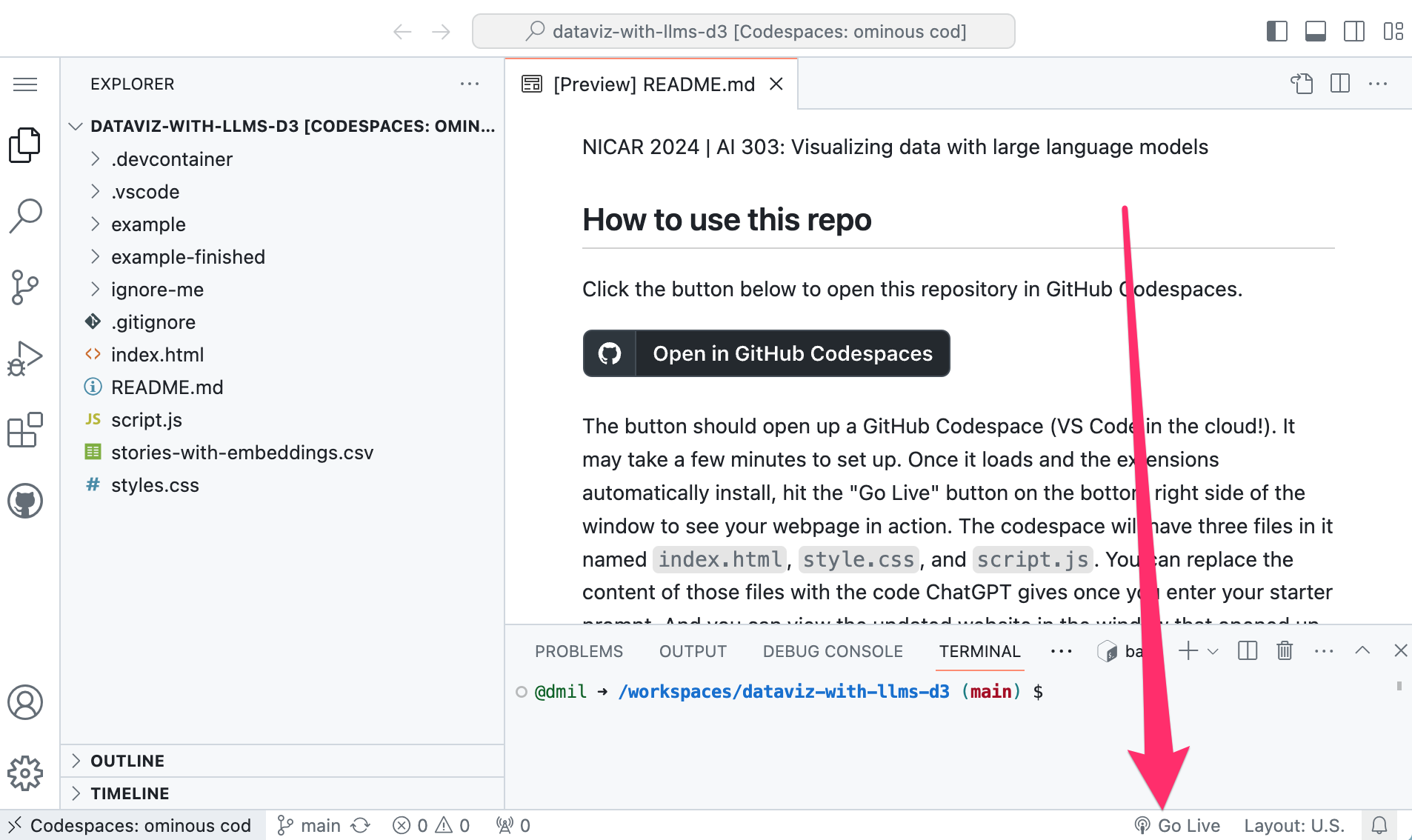The width and height of the screenshot is (1412, 840).
Task: Toggle the primary side bar layout
Action: pyautogui.click(x=1277, y=31)
